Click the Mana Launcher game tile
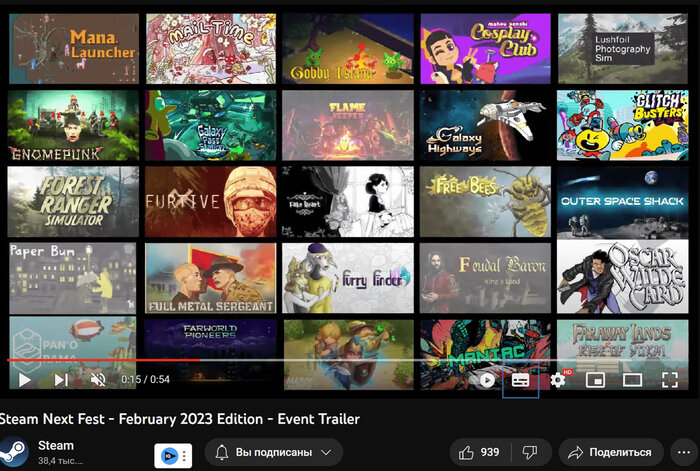The height and width of the screenshot is (471, 700). coord(74,48)
